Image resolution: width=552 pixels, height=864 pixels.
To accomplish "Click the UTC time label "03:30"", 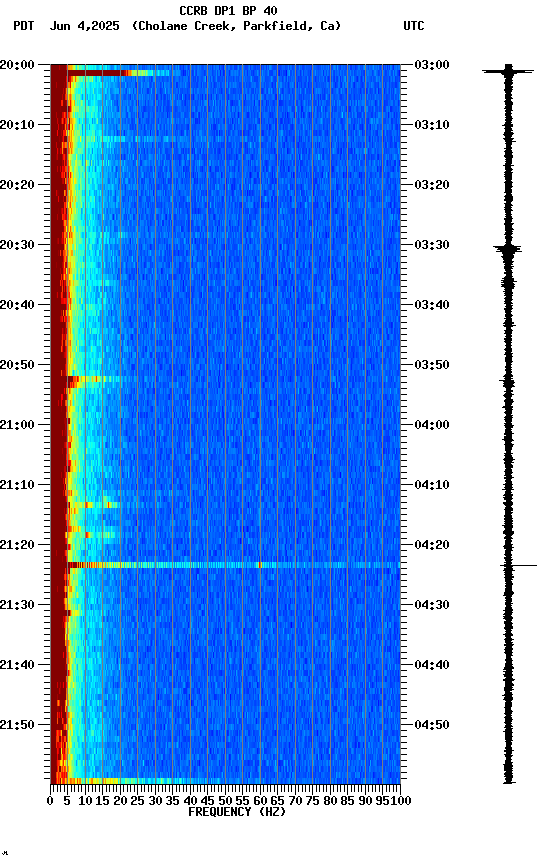I will (432, 245).
